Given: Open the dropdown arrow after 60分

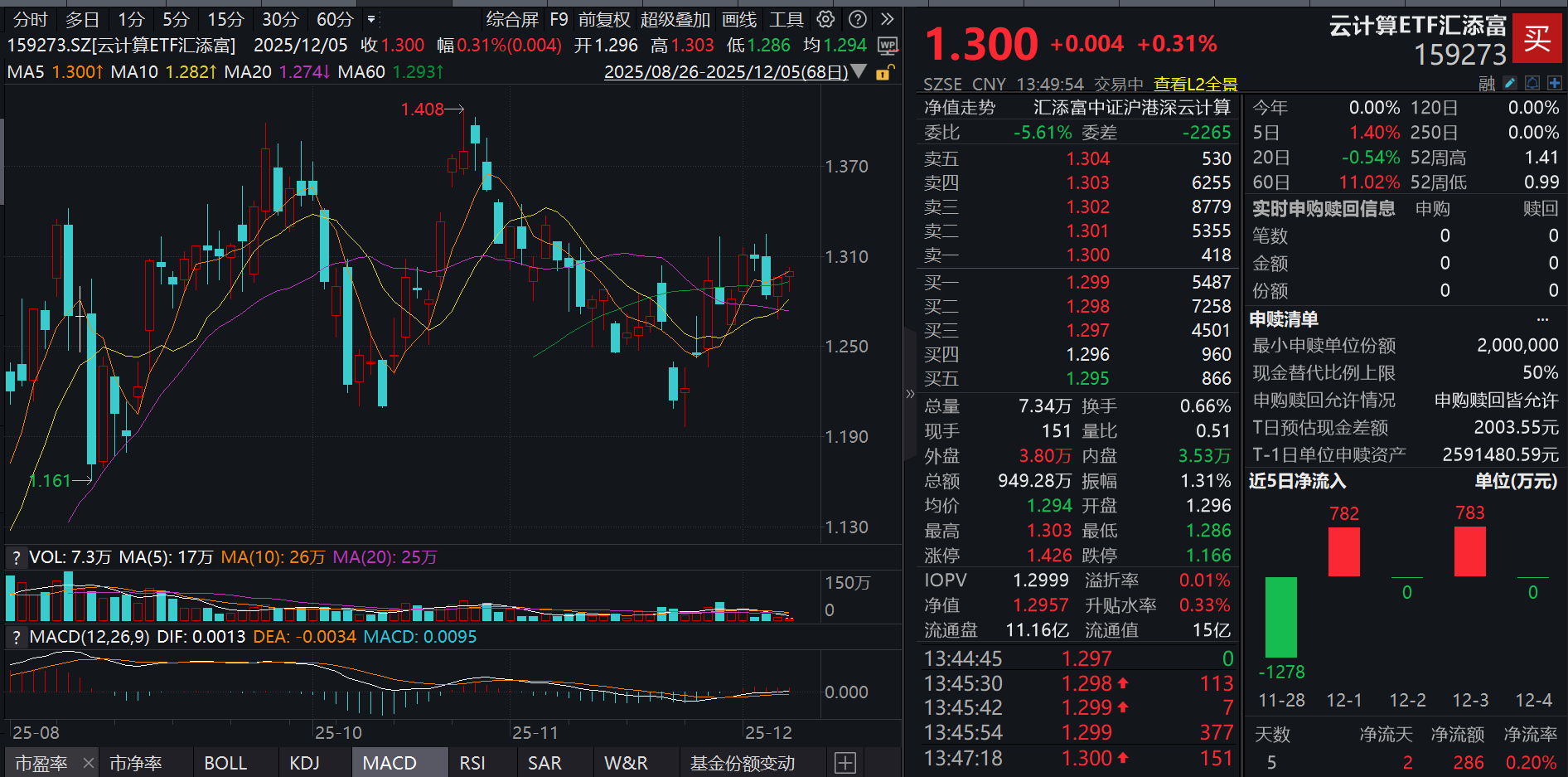Looking at the screenshot, I should (x=371, y=19).
